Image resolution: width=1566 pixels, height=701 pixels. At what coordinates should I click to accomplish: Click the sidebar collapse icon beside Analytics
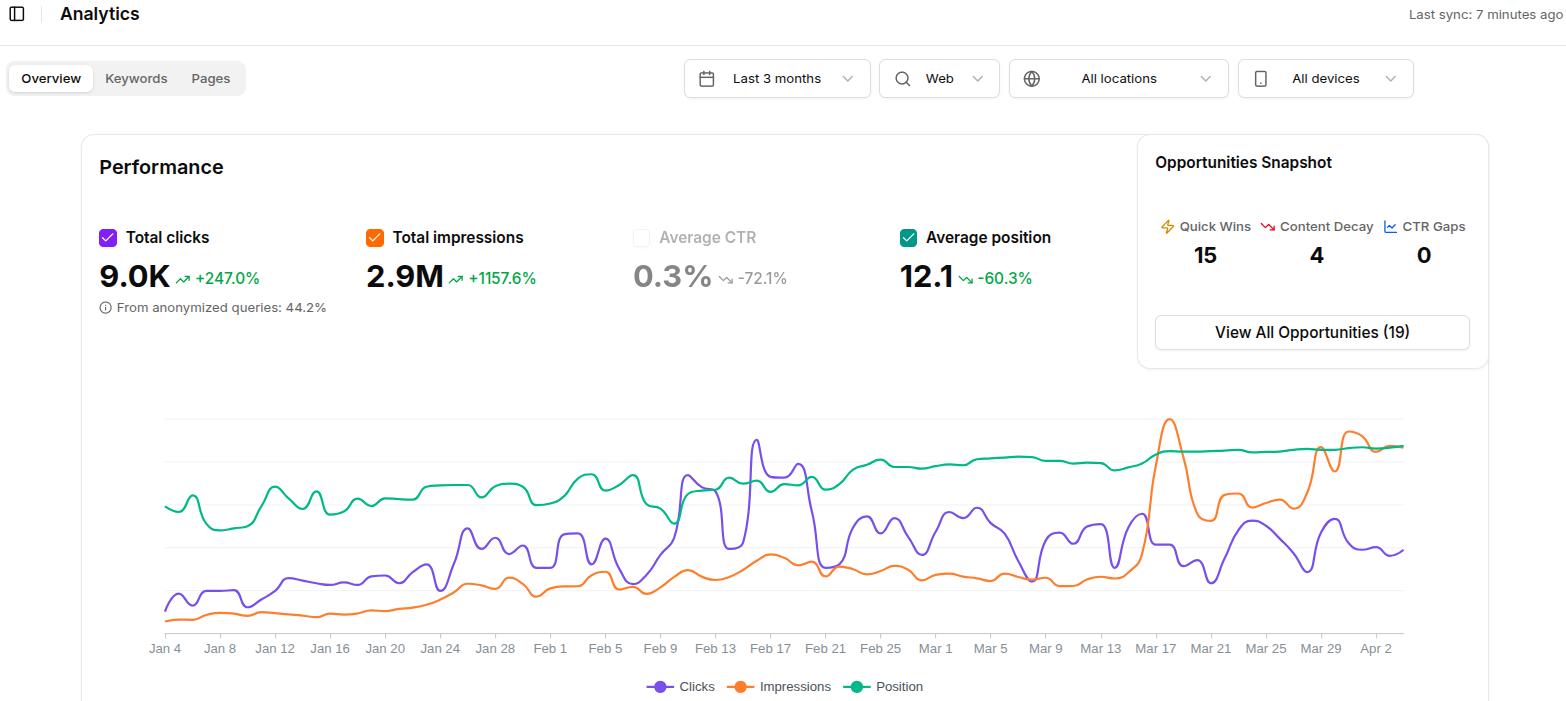tap(16, 14)
